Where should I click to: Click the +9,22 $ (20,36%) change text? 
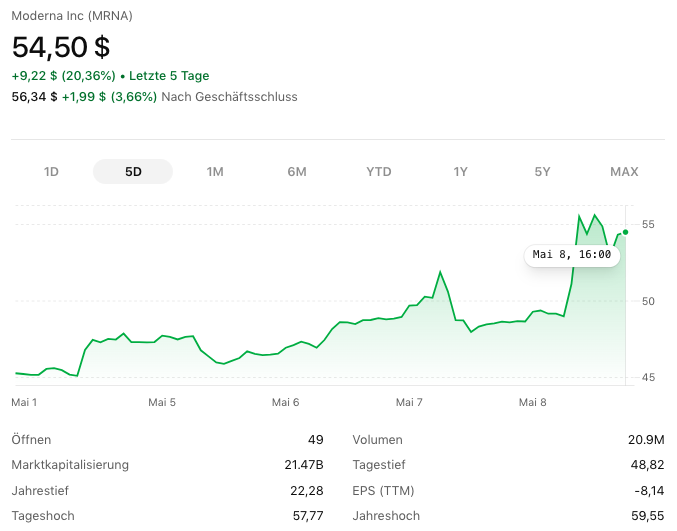(63, 76)
